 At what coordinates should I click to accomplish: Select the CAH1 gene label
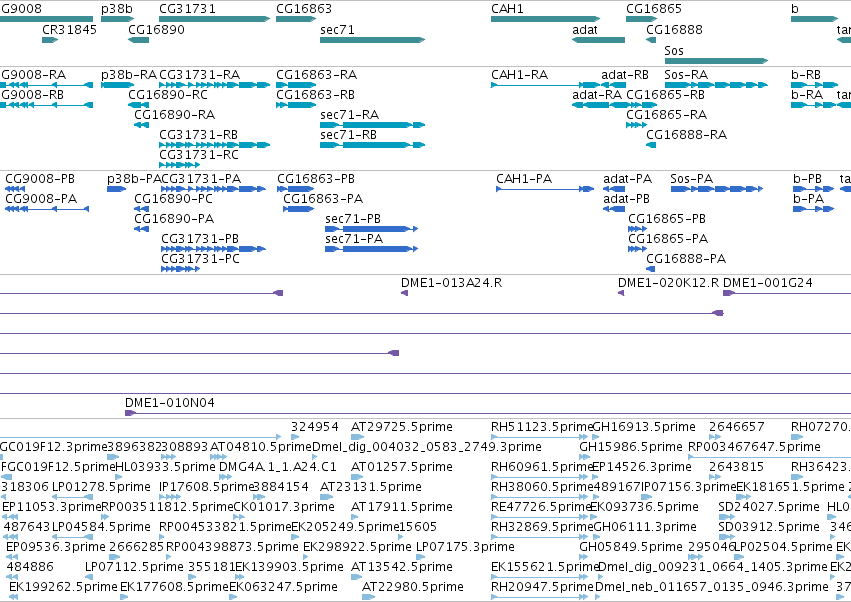[507, 9]
